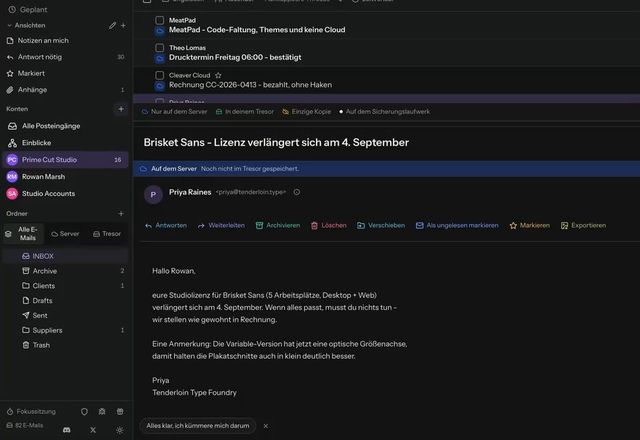Forward the email with Weiterleiten
The image size is (640, 440).
tap(221, 225)
